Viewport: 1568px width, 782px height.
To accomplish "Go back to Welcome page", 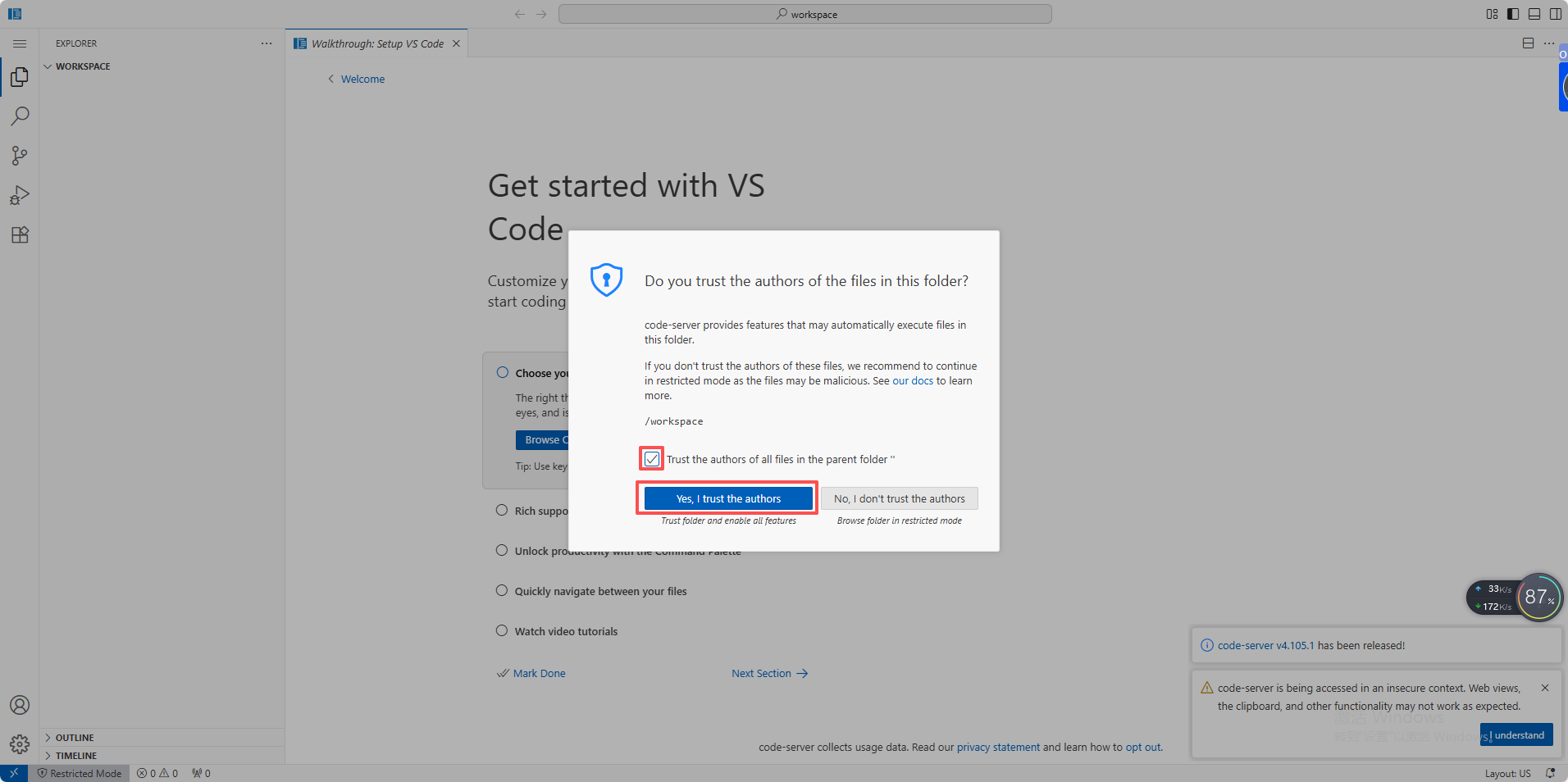I will click(357, 79).
